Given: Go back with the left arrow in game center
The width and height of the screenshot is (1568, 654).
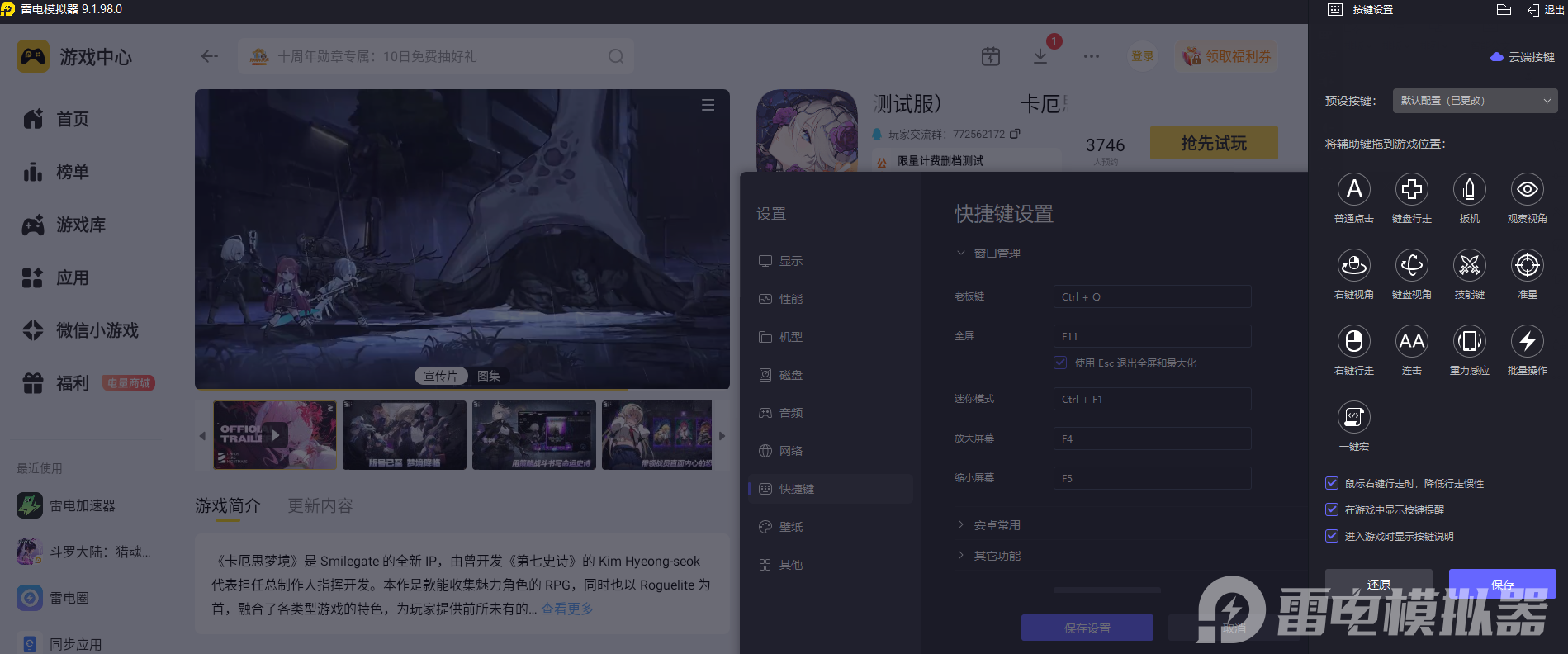Looking at the screenshot, I should click(x=210, y=56).
